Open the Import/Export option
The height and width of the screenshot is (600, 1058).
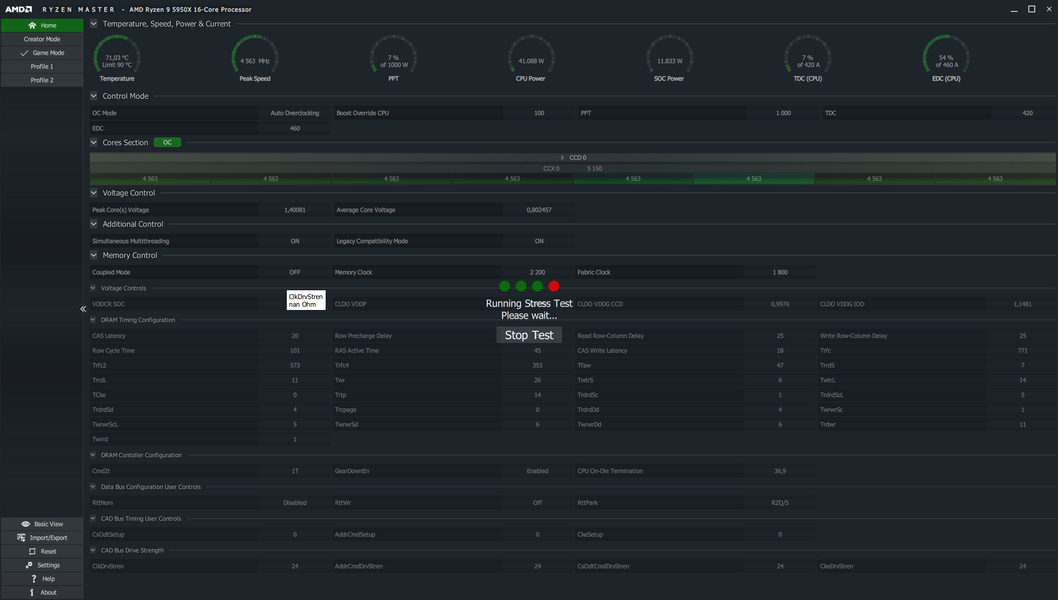[42, 537]
